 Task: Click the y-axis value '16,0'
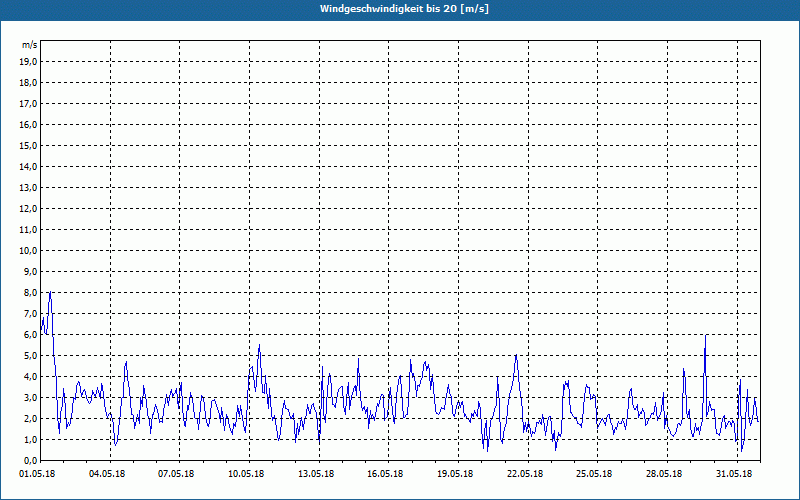(x=28, y=124)
